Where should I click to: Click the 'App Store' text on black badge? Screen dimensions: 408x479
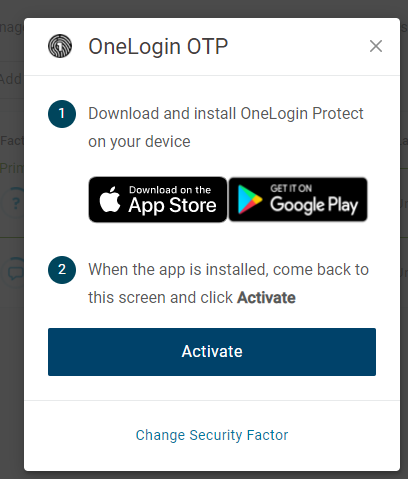point(172,205)
